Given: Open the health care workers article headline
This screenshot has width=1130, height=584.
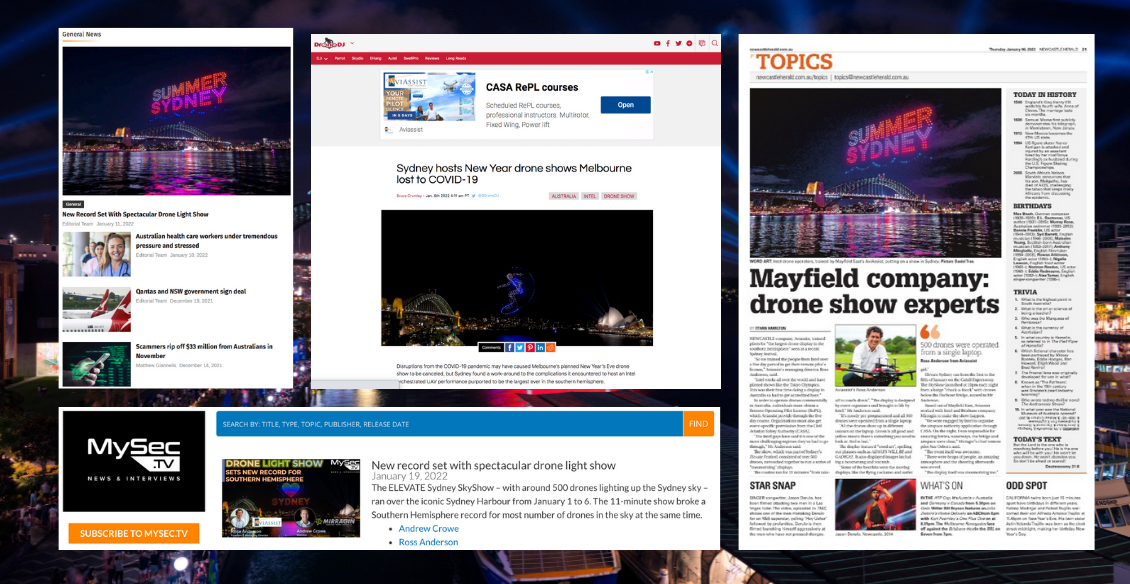Looking at the screenshot, I should click(x=207, y=241).
